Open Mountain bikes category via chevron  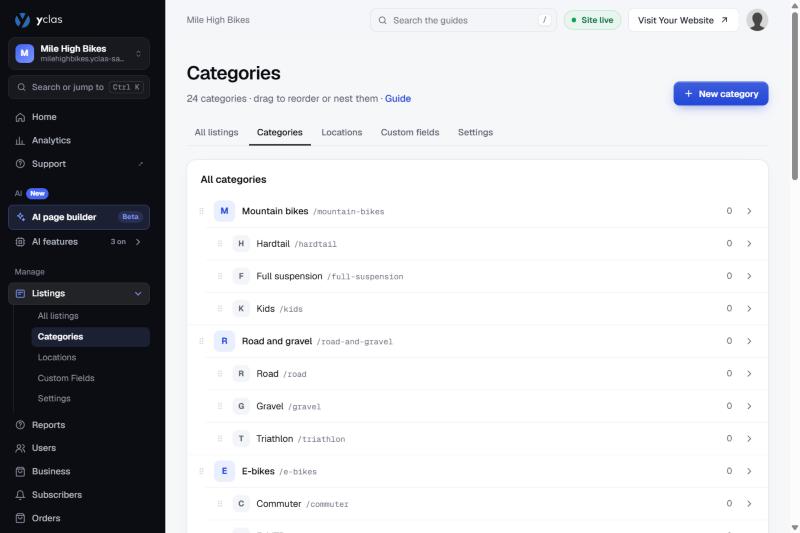(x=749, y=211)
